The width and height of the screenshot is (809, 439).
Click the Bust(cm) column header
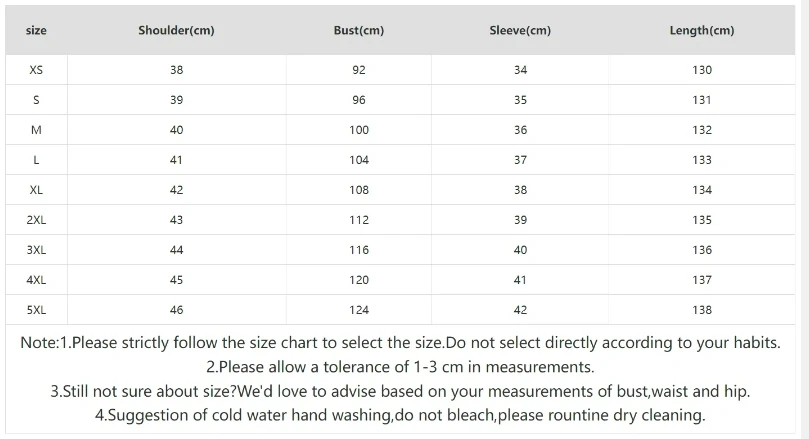click(x=359, y=30)
